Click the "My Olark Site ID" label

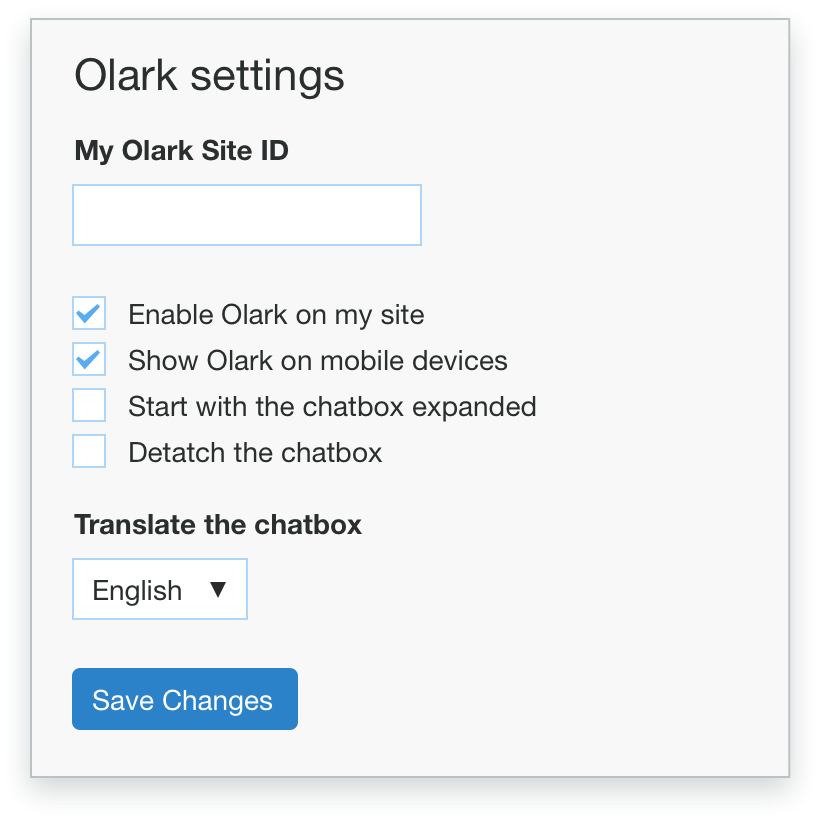coord(180,150)
